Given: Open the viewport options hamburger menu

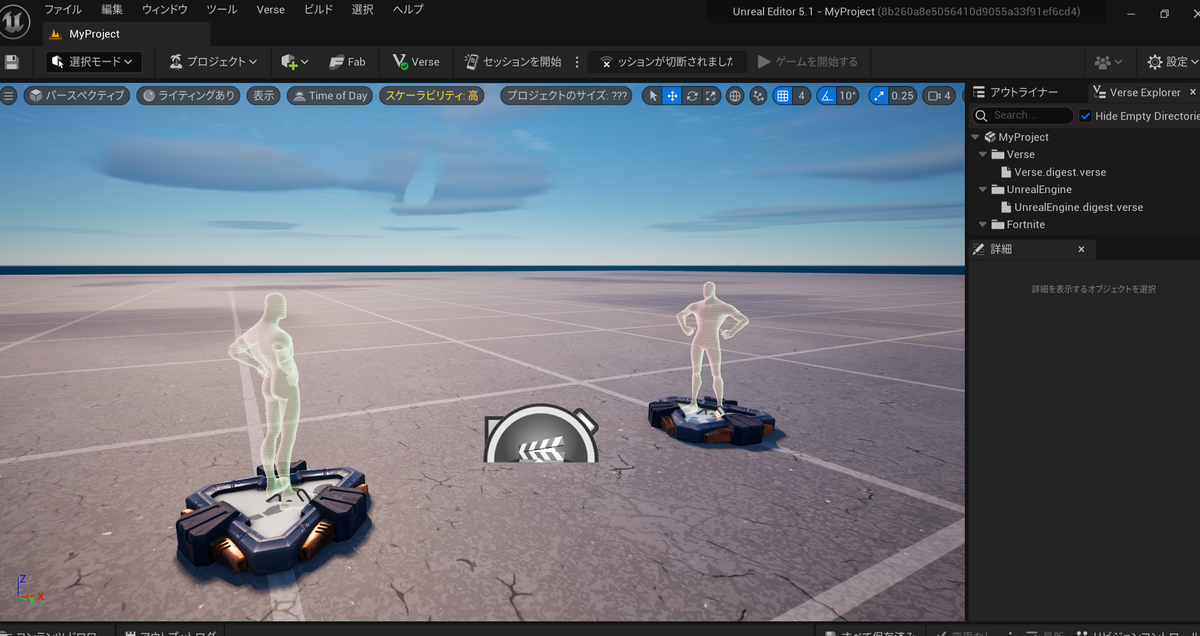Looking at the screenshot, I should click(9, 96).
